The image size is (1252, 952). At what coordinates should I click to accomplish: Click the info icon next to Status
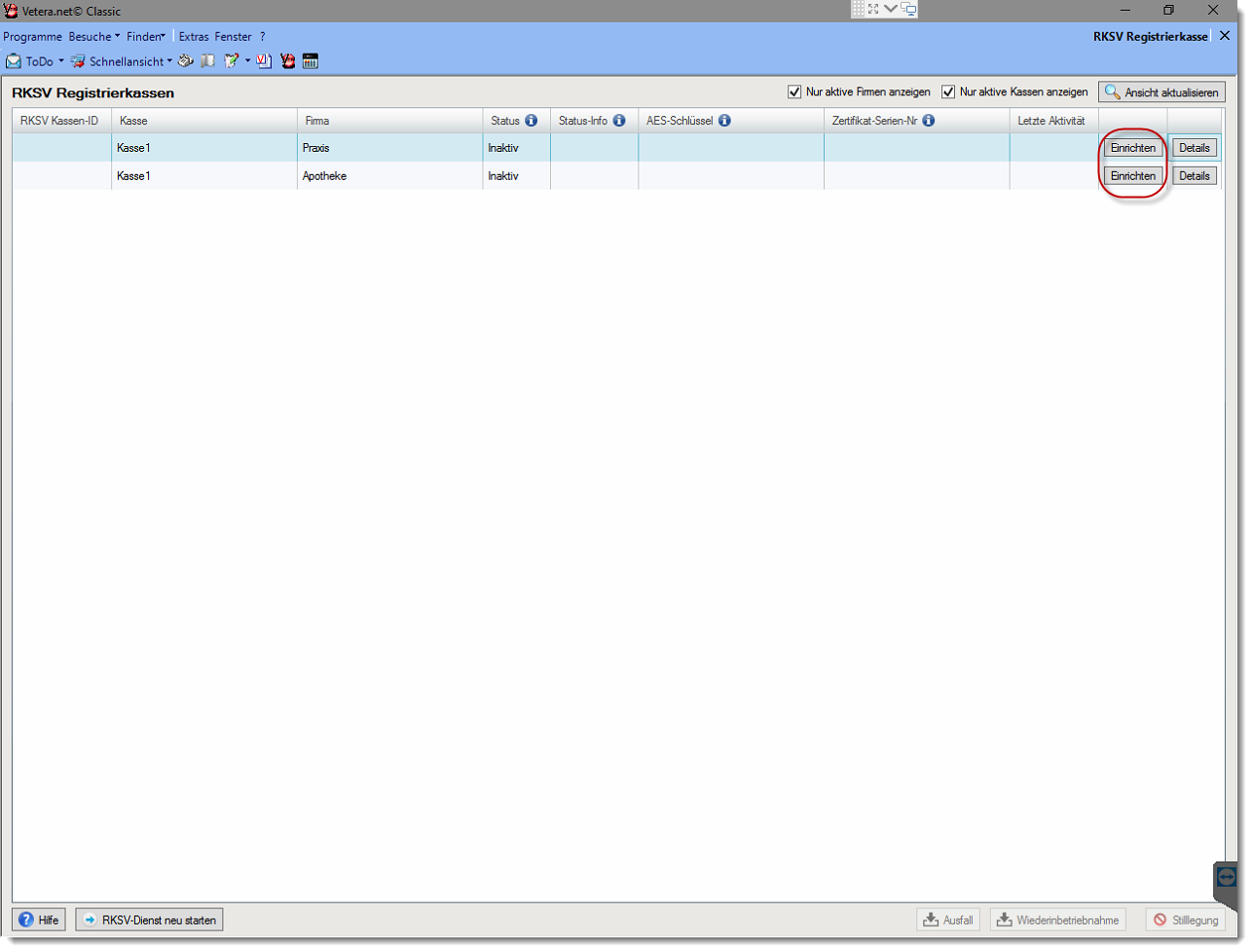tap(531, 121)
